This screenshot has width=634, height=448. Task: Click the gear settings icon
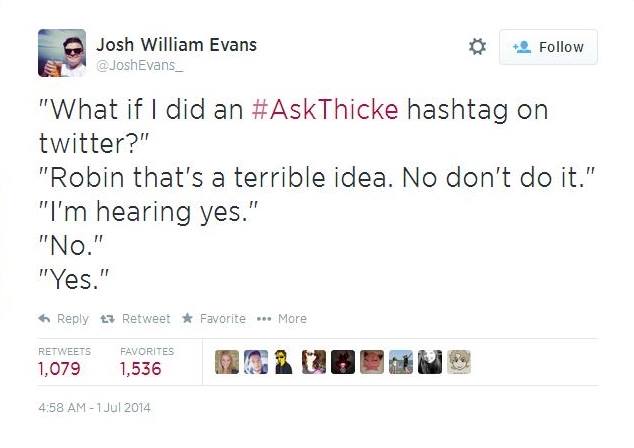pyautogui.click(x=477, y=47)
